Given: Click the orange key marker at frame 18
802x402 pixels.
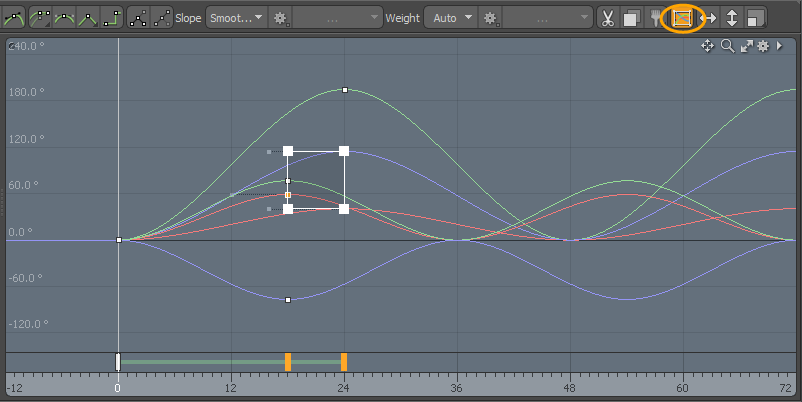Looking at the screenshot, I should [288, 362].
